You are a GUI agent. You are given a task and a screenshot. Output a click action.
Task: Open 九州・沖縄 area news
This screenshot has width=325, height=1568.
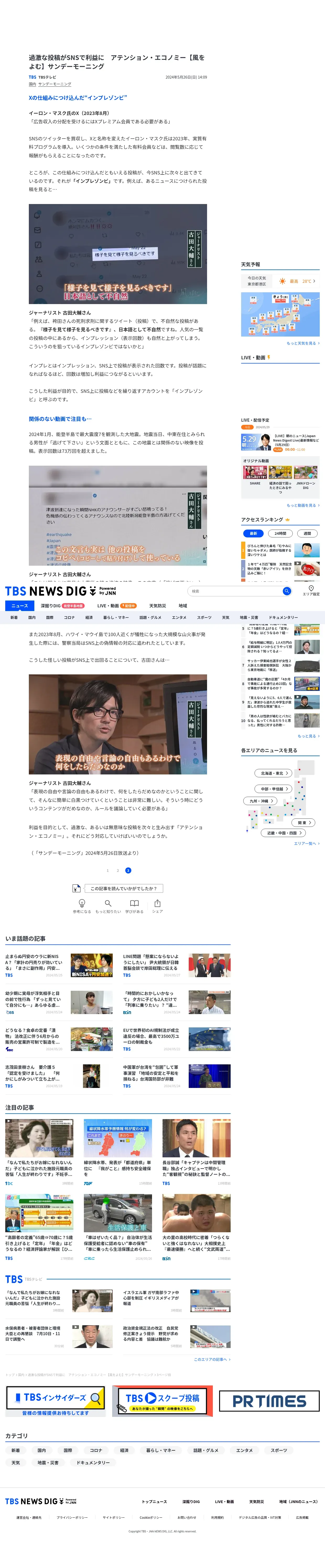tap(261, 801)
